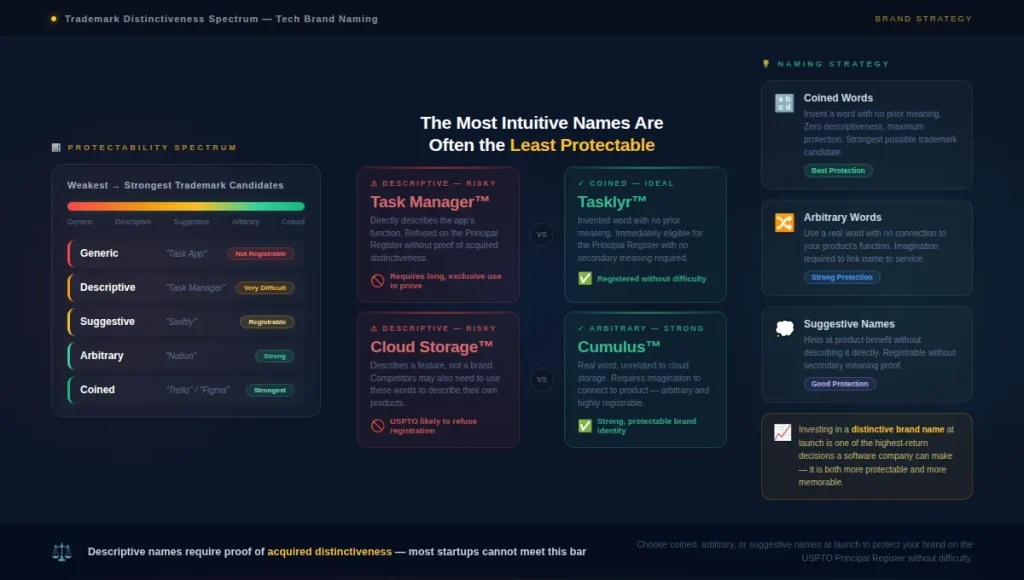Click the red-to-green spectrum gradient bar
1024x580 pixels.
[185, 206]
